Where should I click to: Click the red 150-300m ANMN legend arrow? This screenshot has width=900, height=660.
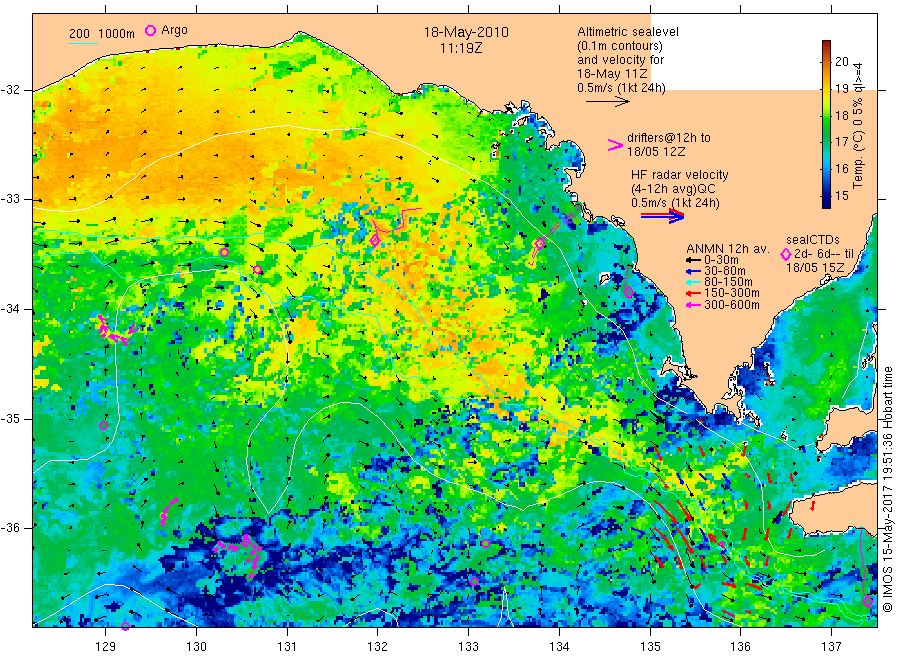pyautogui.click(x=693, y=293)
